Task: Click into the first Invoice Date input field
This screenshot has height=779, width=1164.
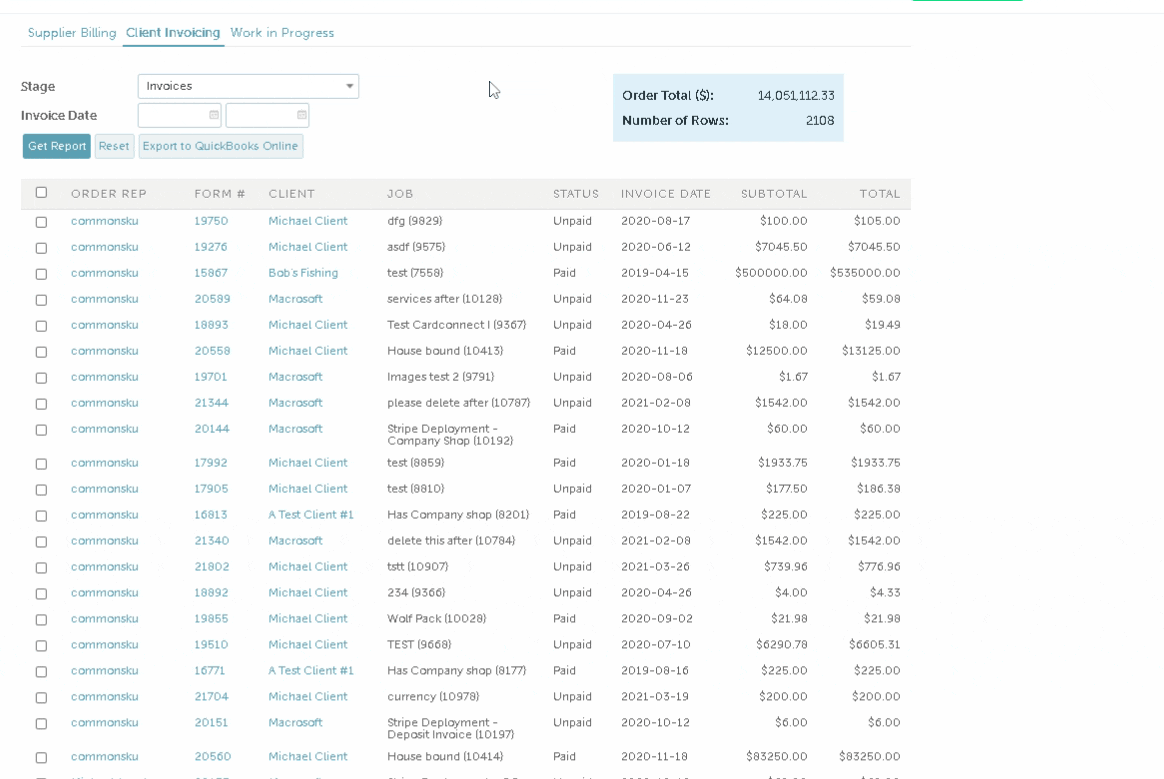Action: coord(173,115)
